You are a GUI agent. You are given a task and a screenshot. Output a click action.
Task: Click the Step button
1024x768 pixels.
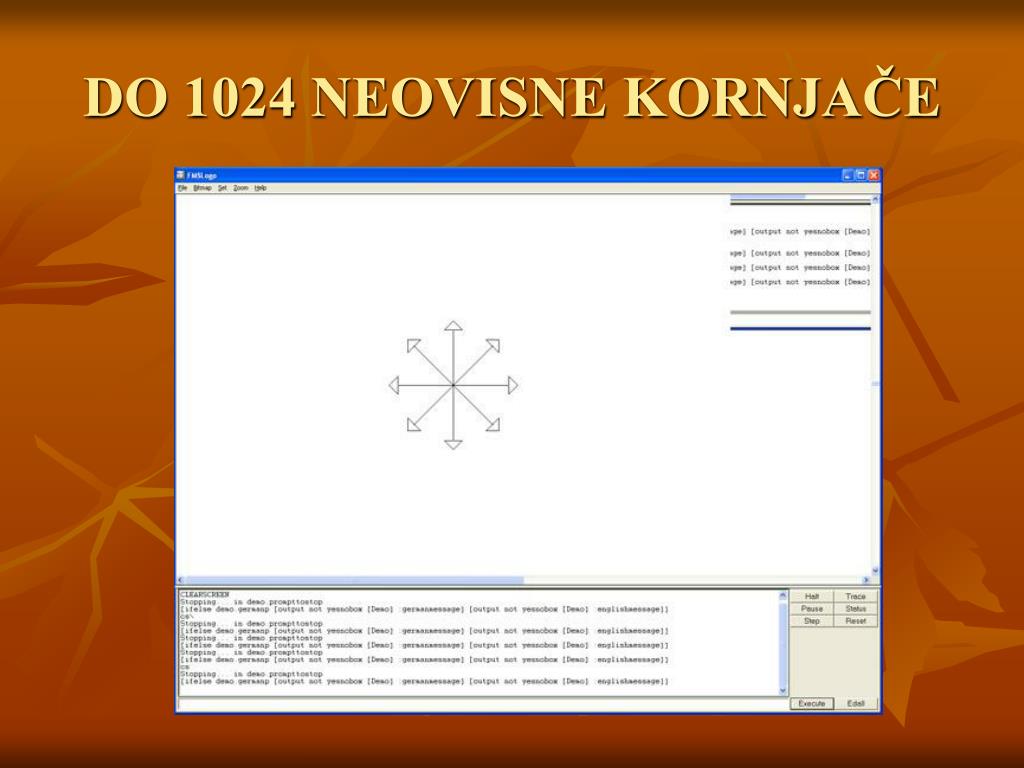[x=812, y=621]
